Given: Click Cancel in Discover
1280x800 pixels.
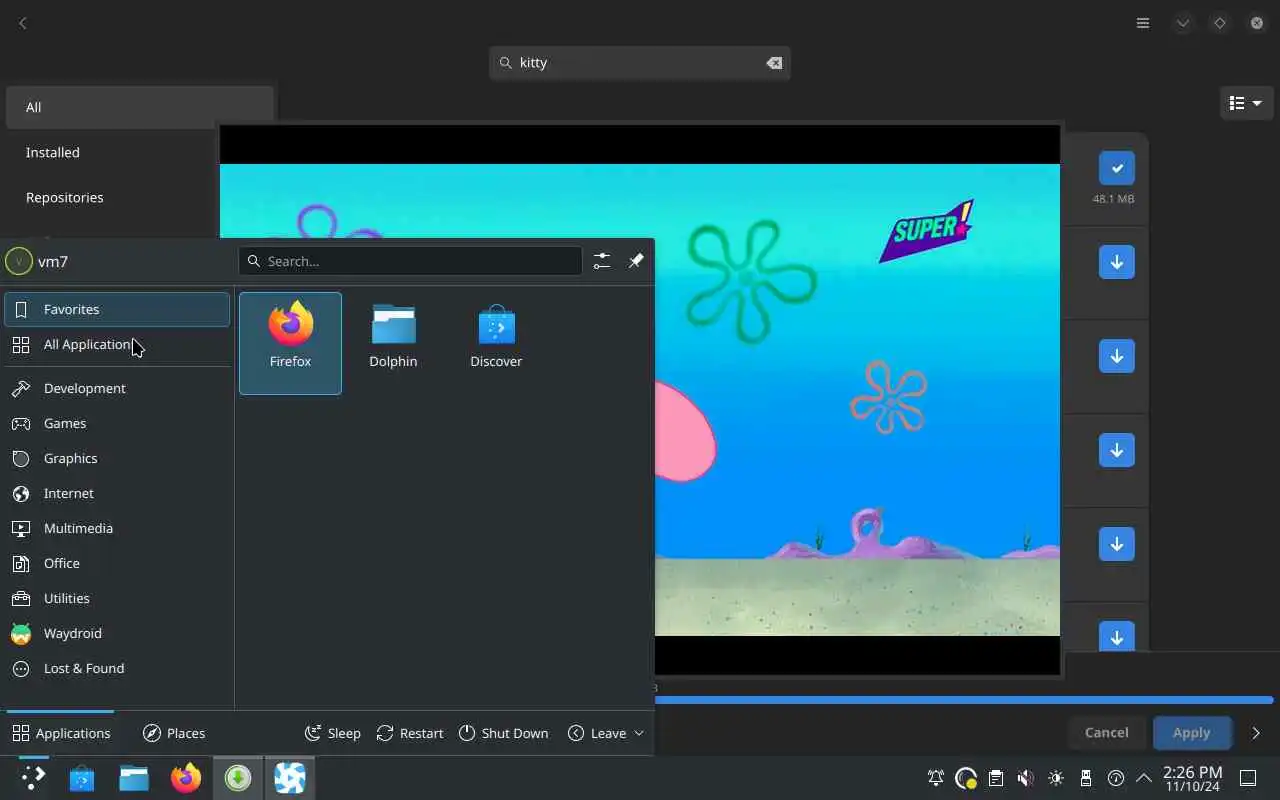Looking at the screenshot, I should (1107, 733).
